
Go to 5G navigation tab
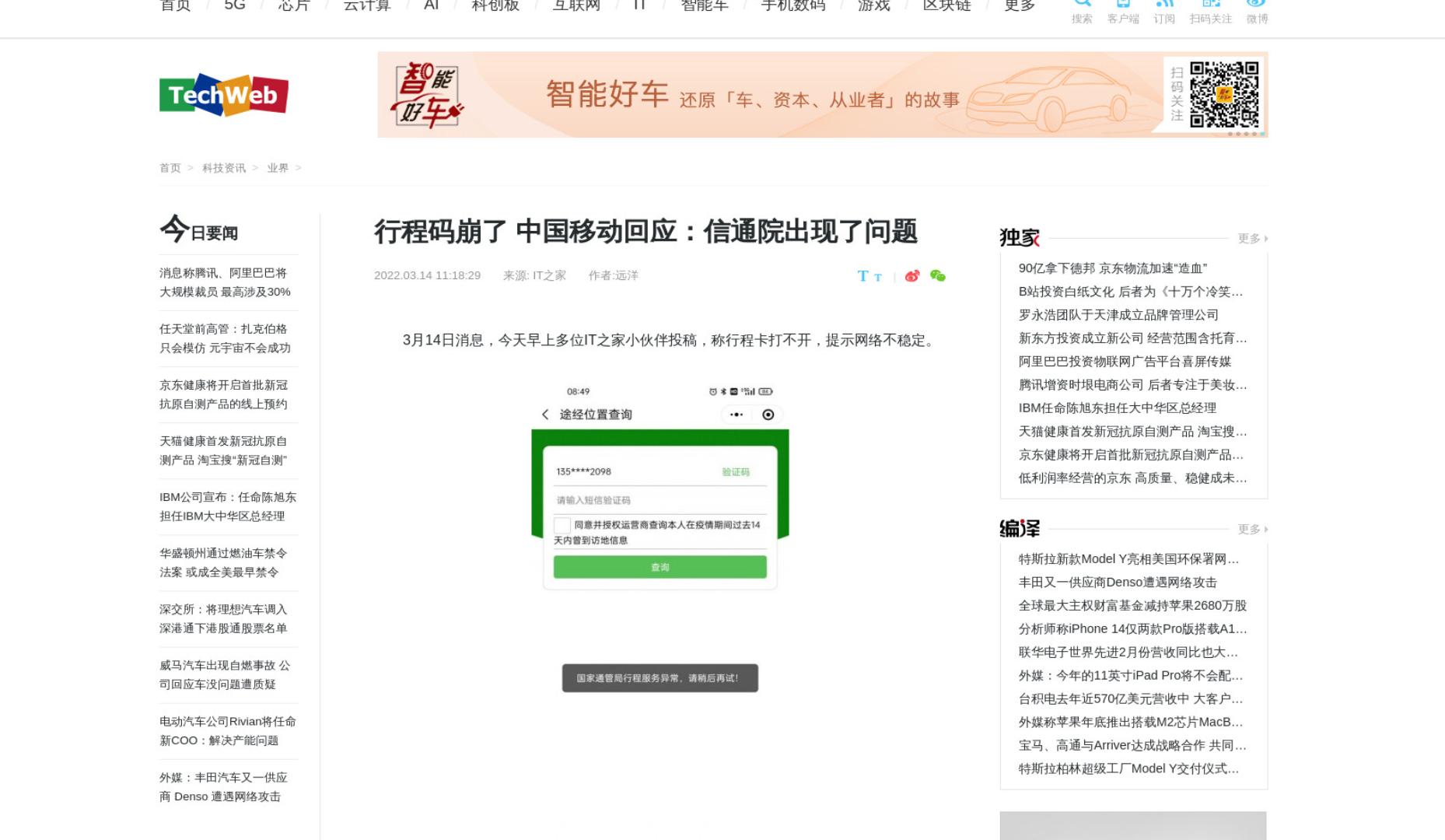tap(235, 5)
